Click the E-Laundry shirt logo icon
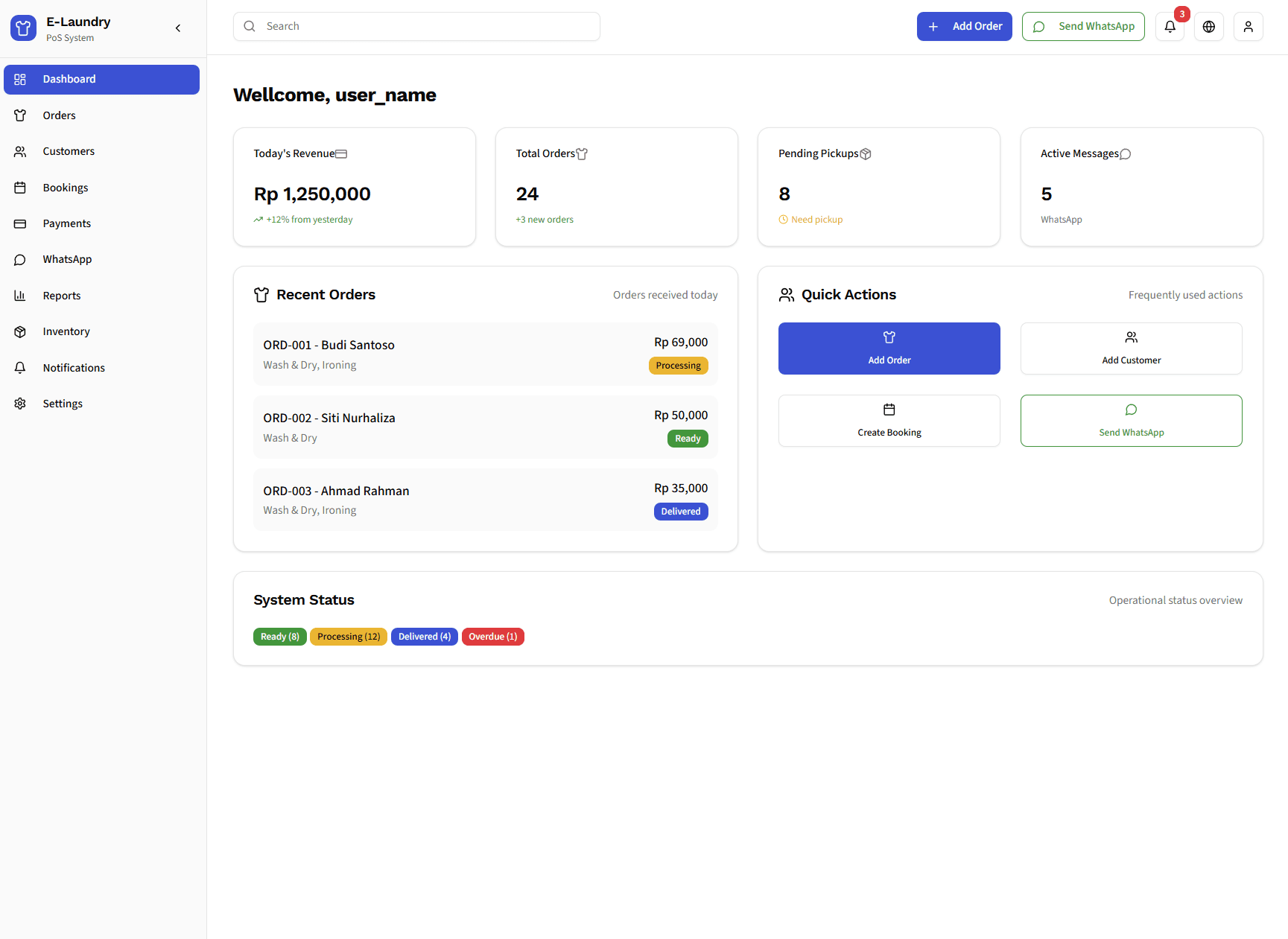 tap(23, 28)
